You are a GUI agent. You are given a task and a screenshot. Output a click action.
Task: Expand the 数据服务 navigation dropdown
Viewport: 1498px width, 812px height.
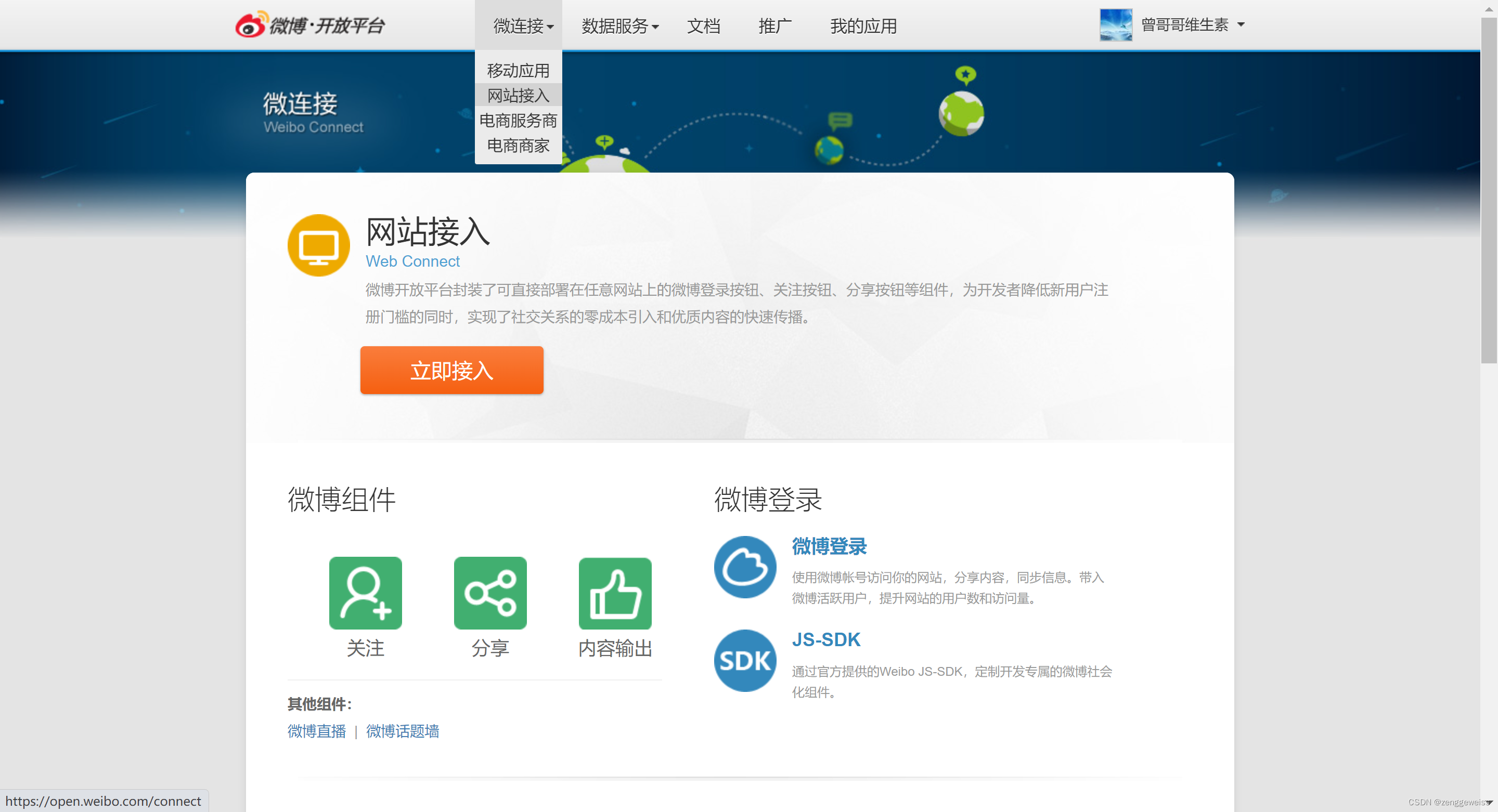tap(619, 26)
